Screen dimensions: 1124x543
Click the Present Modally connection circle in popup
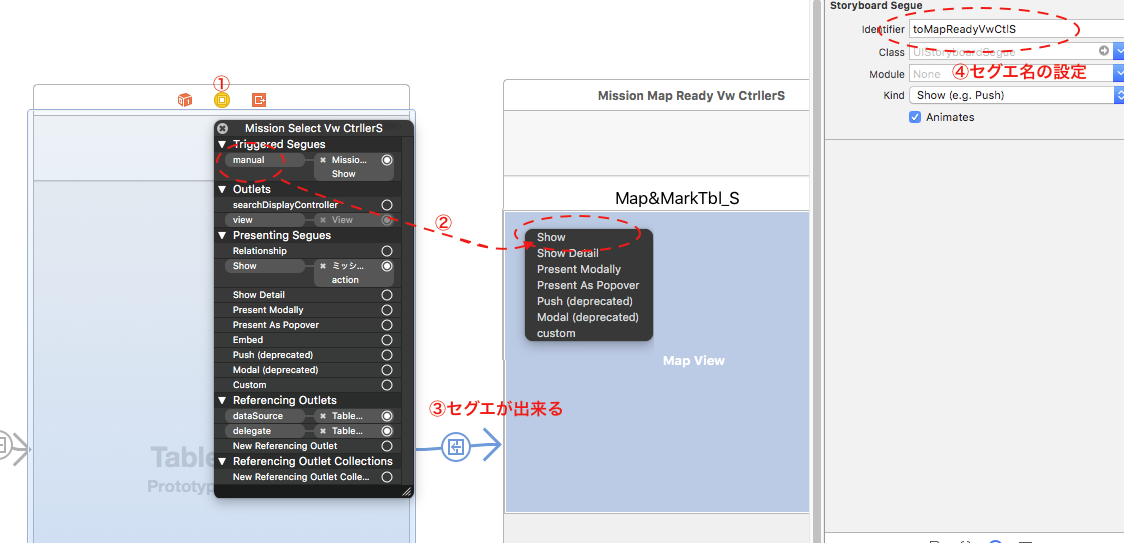tap(387, 310)
